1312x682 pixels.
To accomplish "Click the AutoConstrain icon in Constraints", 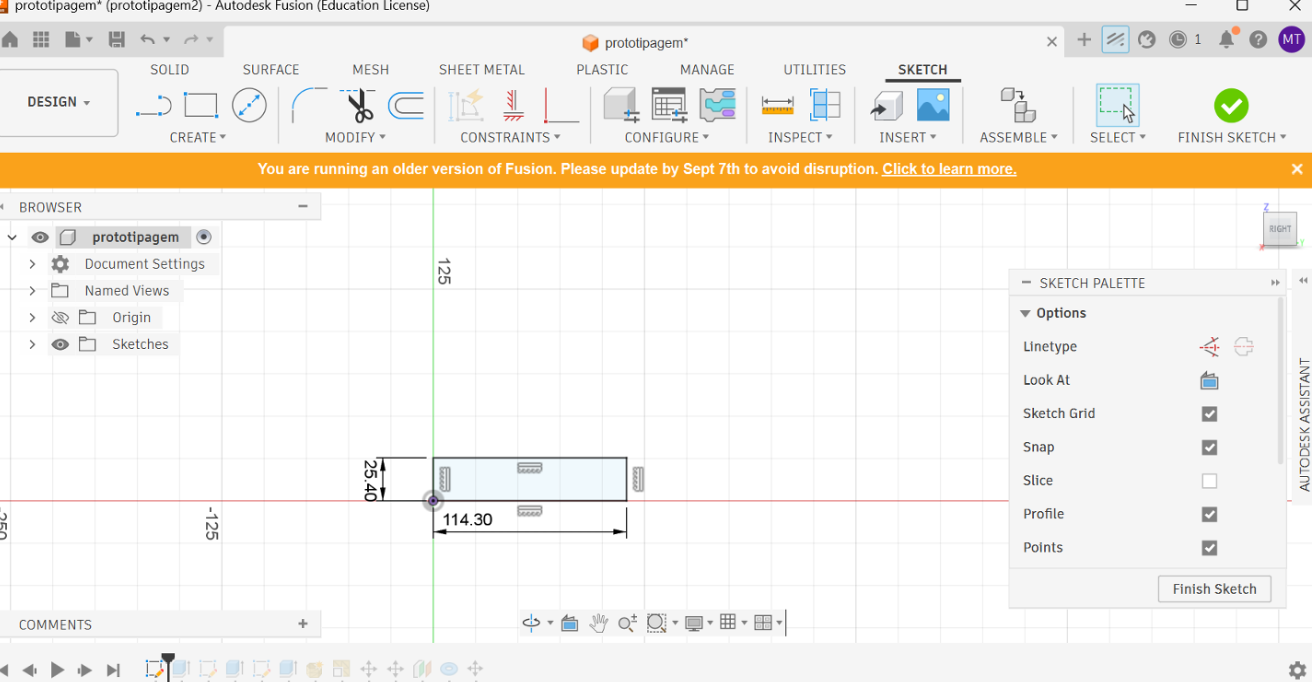I will point(466,105).
